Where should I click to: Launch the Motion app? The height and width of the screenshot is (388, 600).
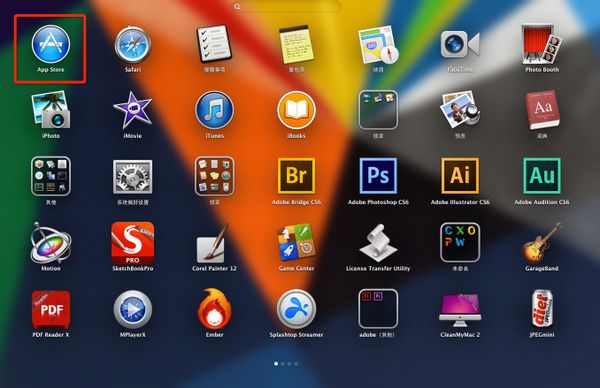(51, 243)
